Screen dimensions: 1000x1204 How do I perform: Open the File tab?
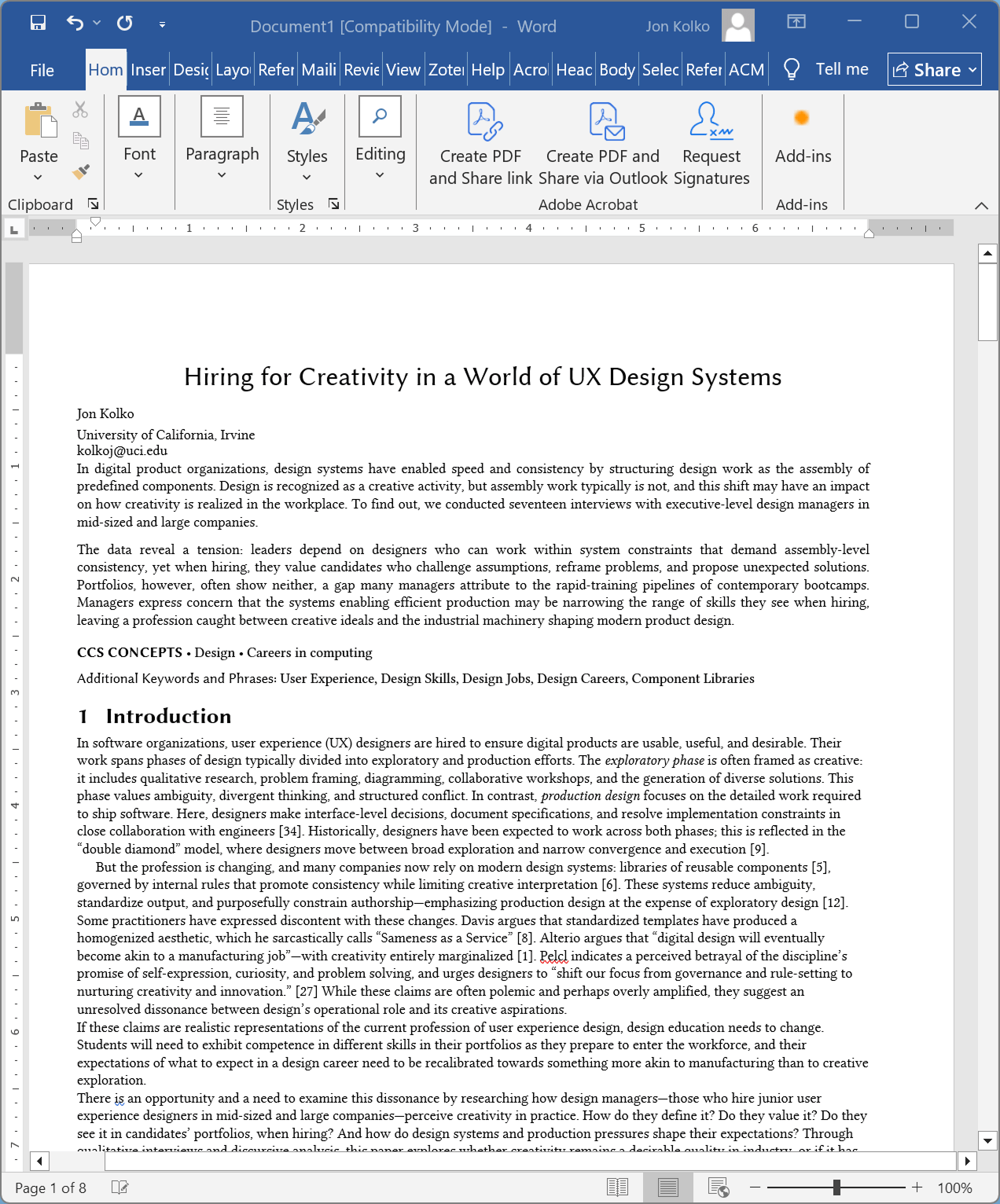[42, 70]
